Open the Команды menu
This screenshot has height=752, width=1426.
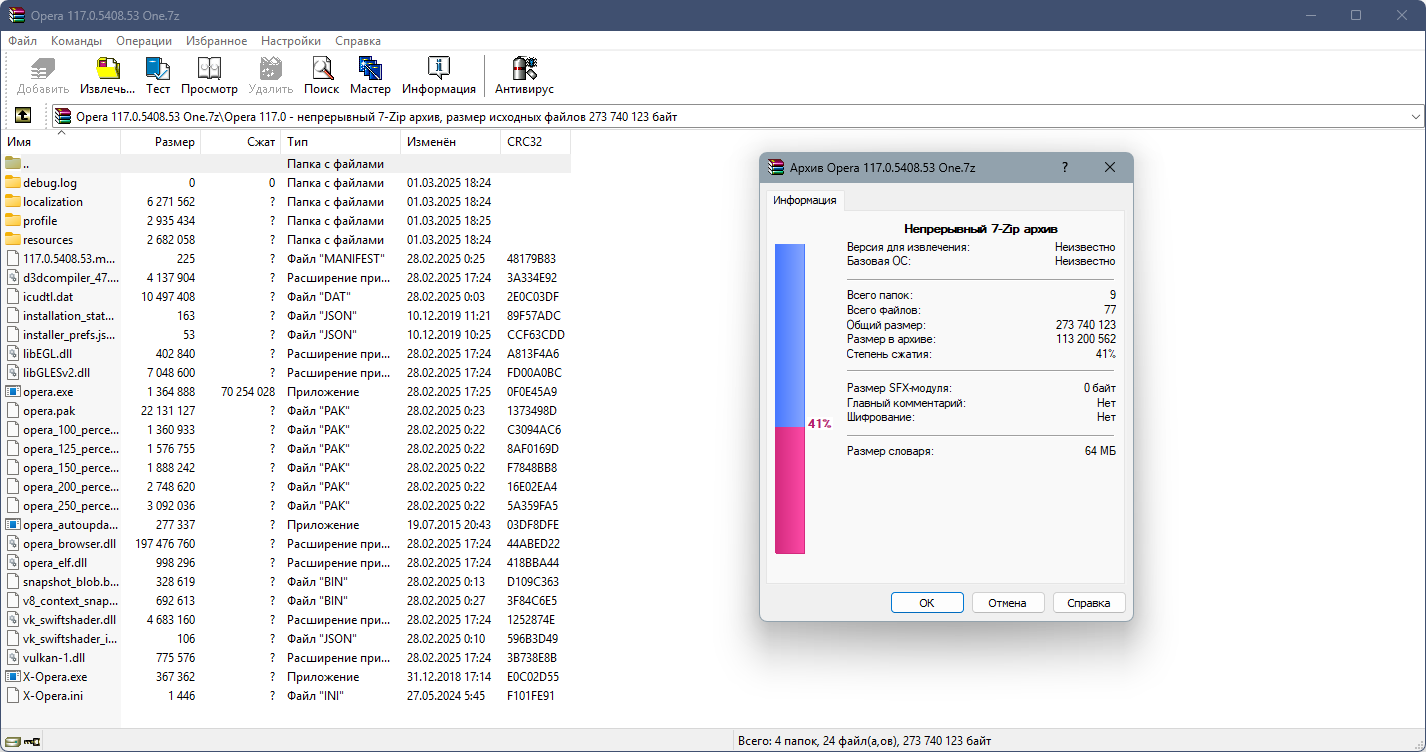77,41
